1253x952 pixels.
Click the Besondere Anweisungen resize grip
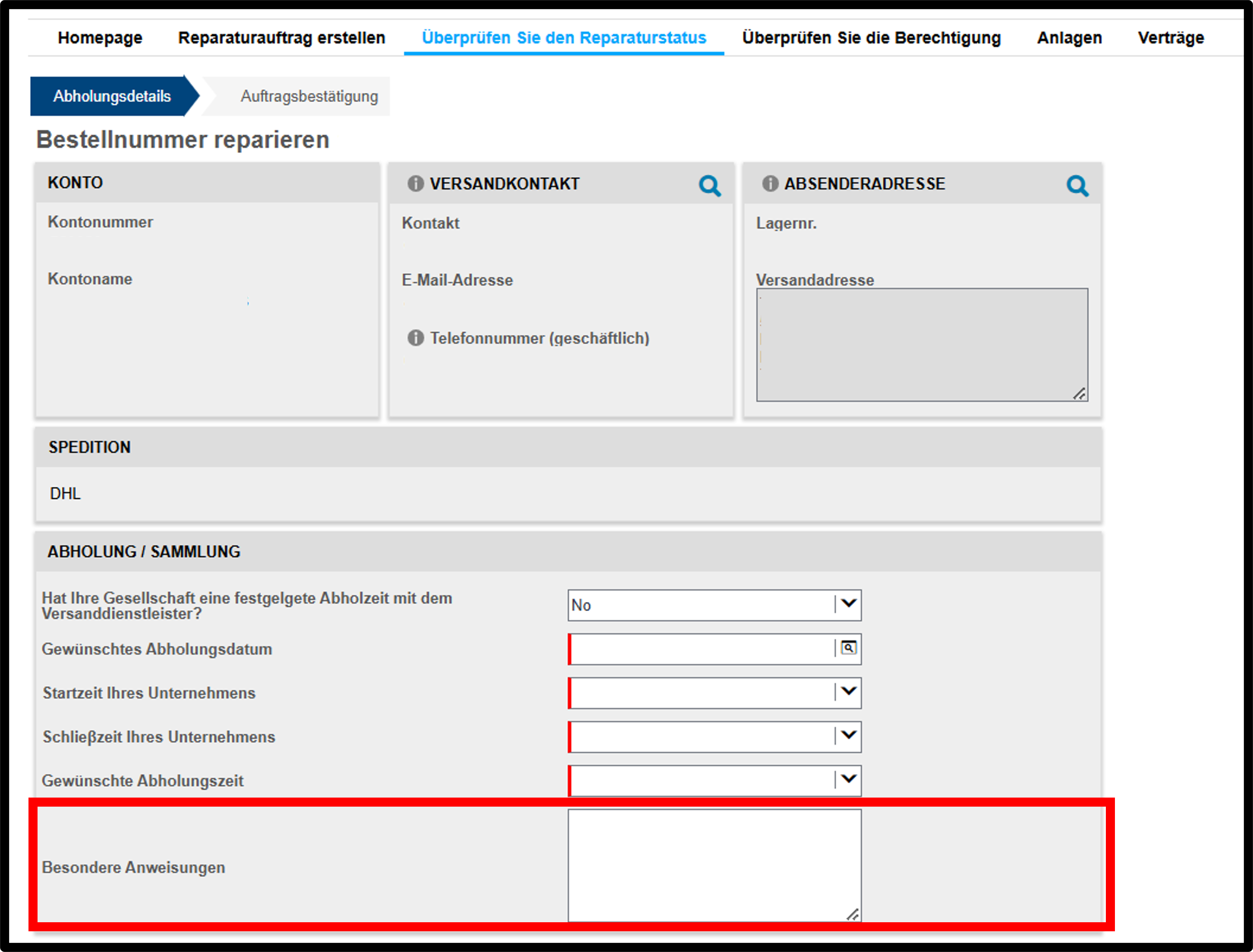point(853,914)
